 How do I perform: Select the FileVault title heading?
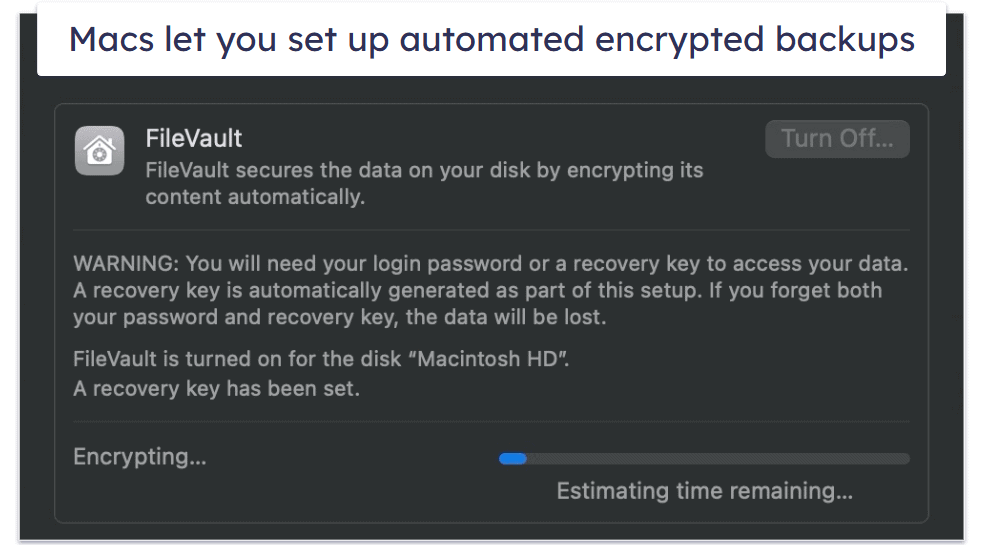pos(194,138)
